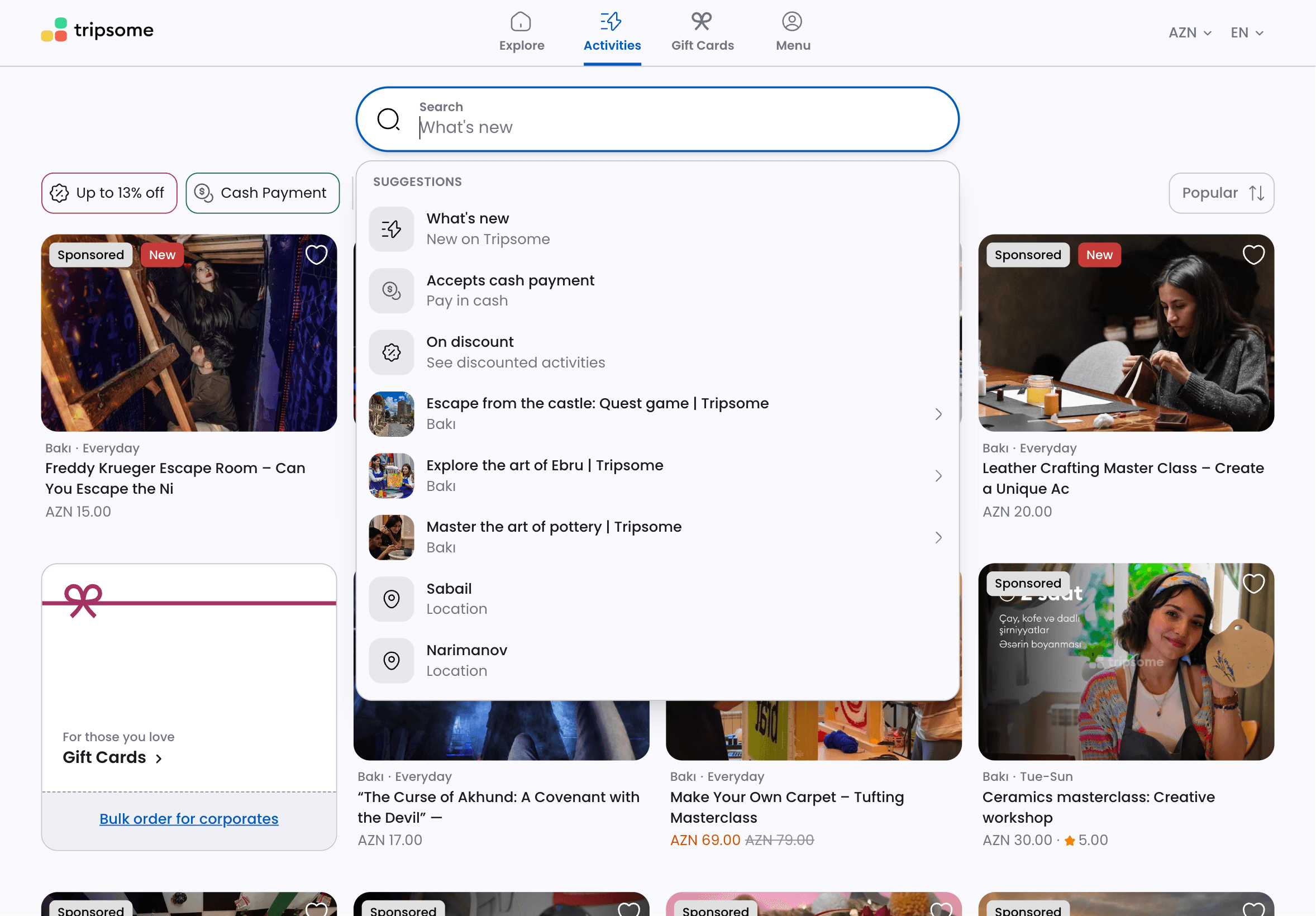1316x916 pixels.
Task: Click the SUGGESTIONS heading
Action: point(417,182)
